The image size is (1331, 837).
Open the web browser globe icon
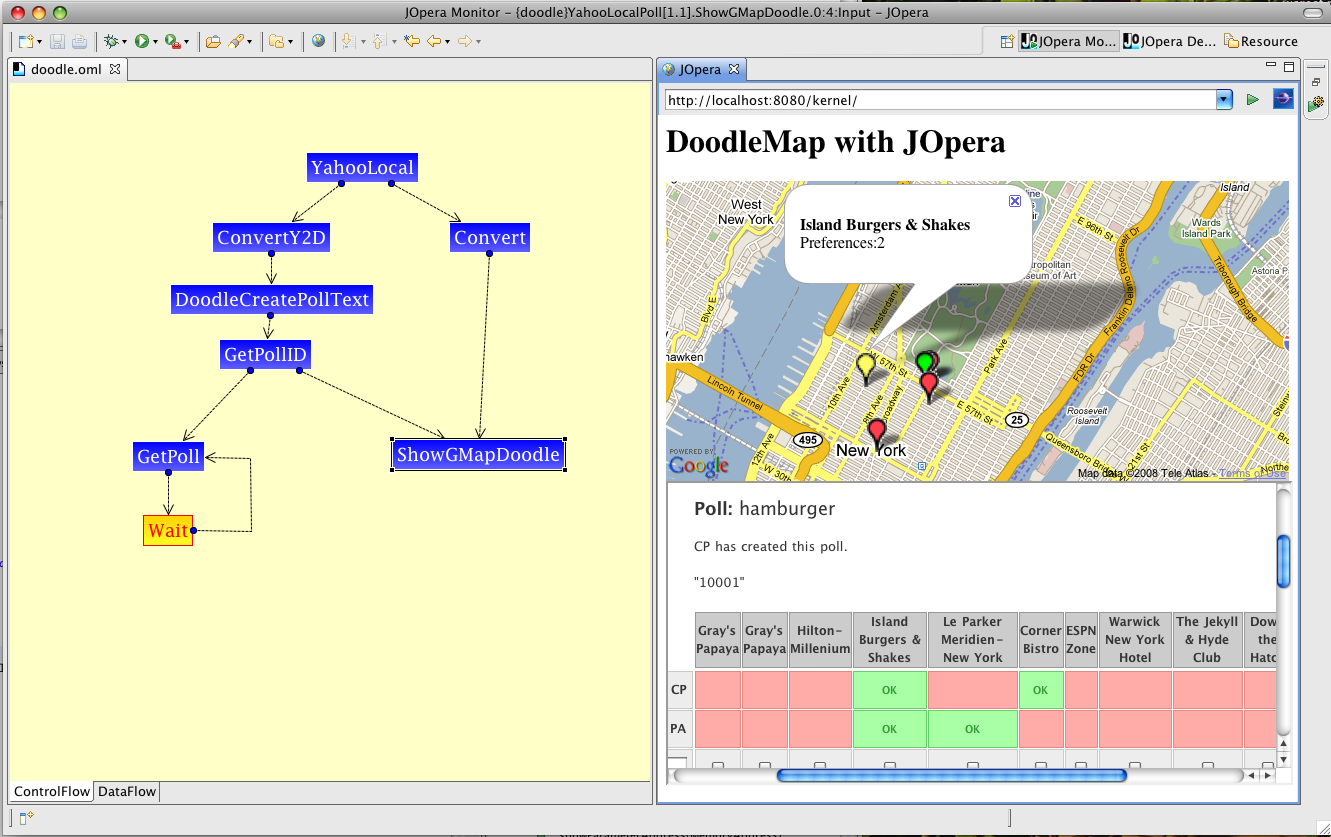click(318, 41)
